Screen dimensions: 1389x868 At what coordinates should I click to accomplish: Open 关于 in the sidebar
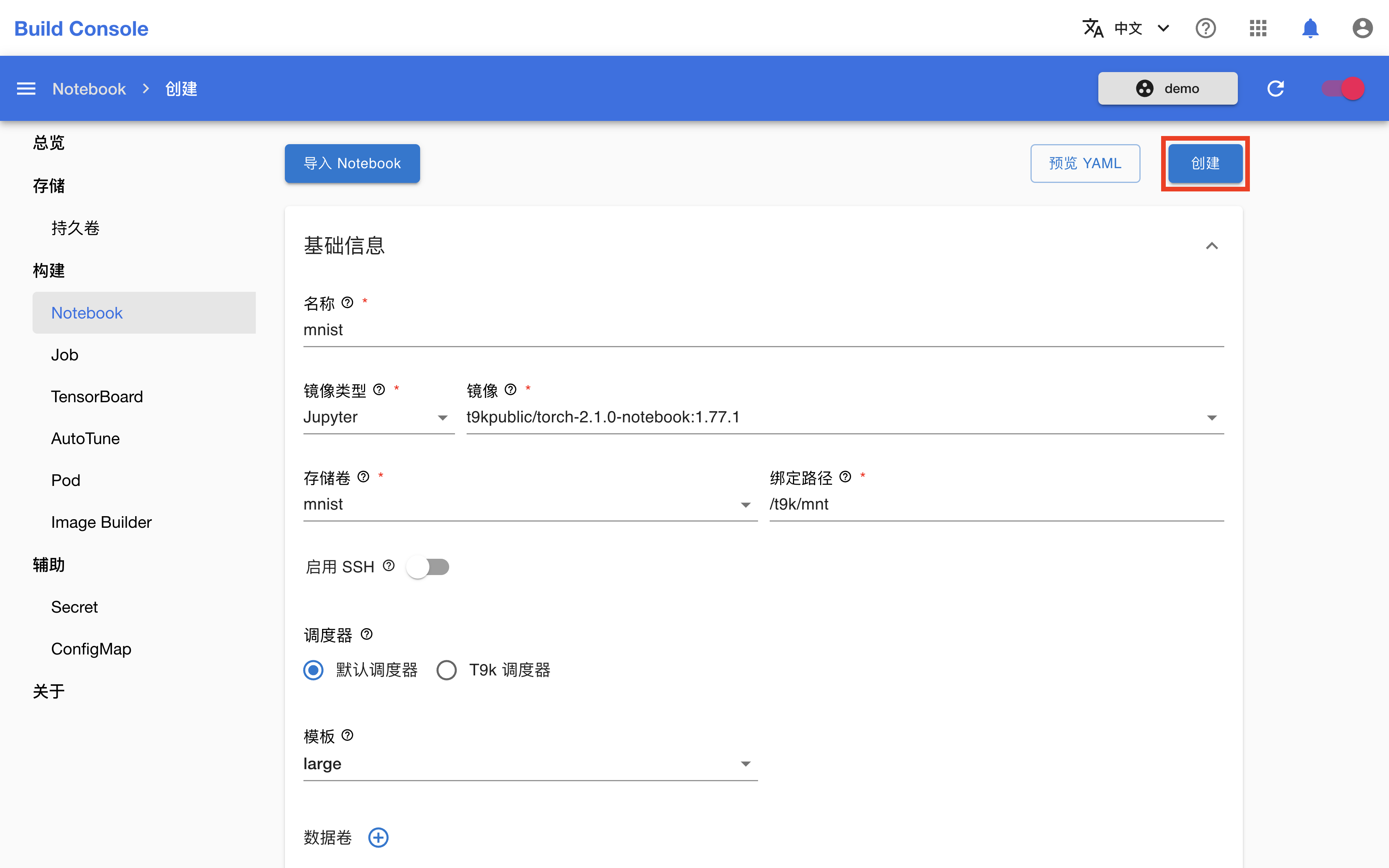pyautogui.click(x=49, y=692)
